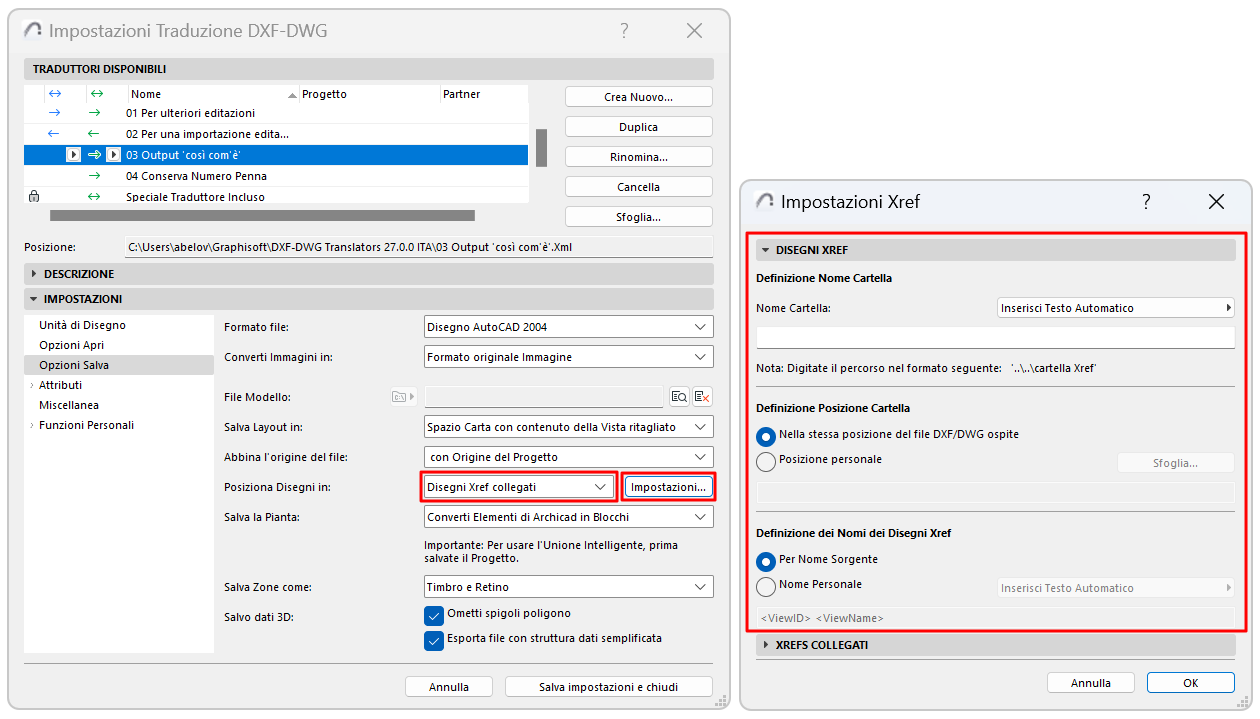Click the blue left arrow on row 02
The height and width of the screenshot is (719, 1260).
pos(54,134)
